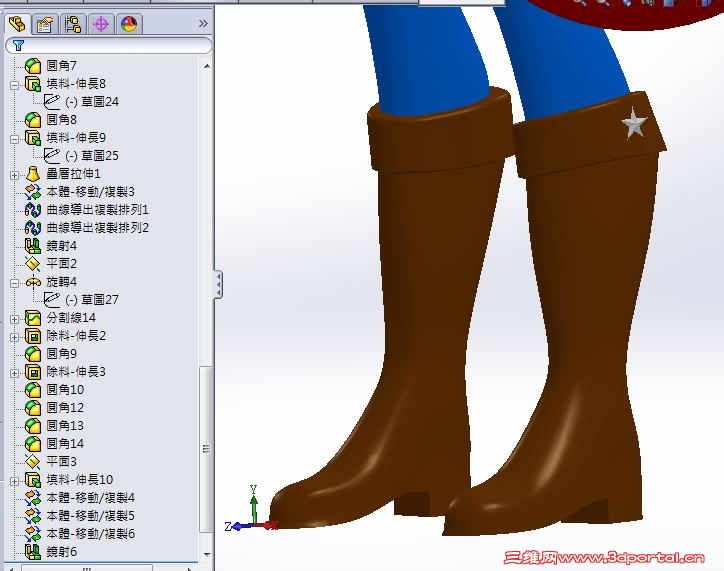
Task: Select the 本體-移動/複製4 icon
Action: [33, 498]
